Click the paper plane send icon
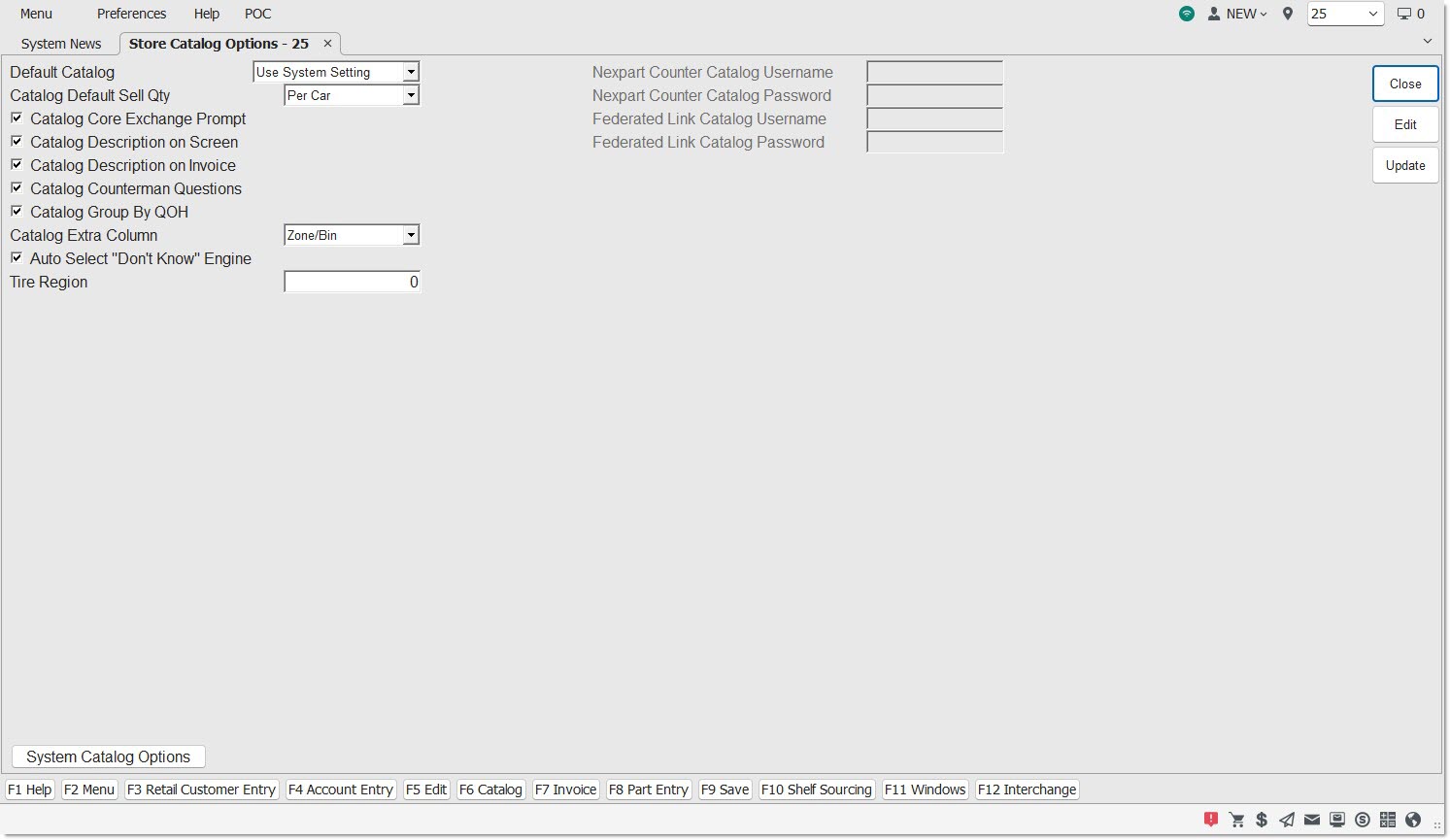 tap(1287, 820)
